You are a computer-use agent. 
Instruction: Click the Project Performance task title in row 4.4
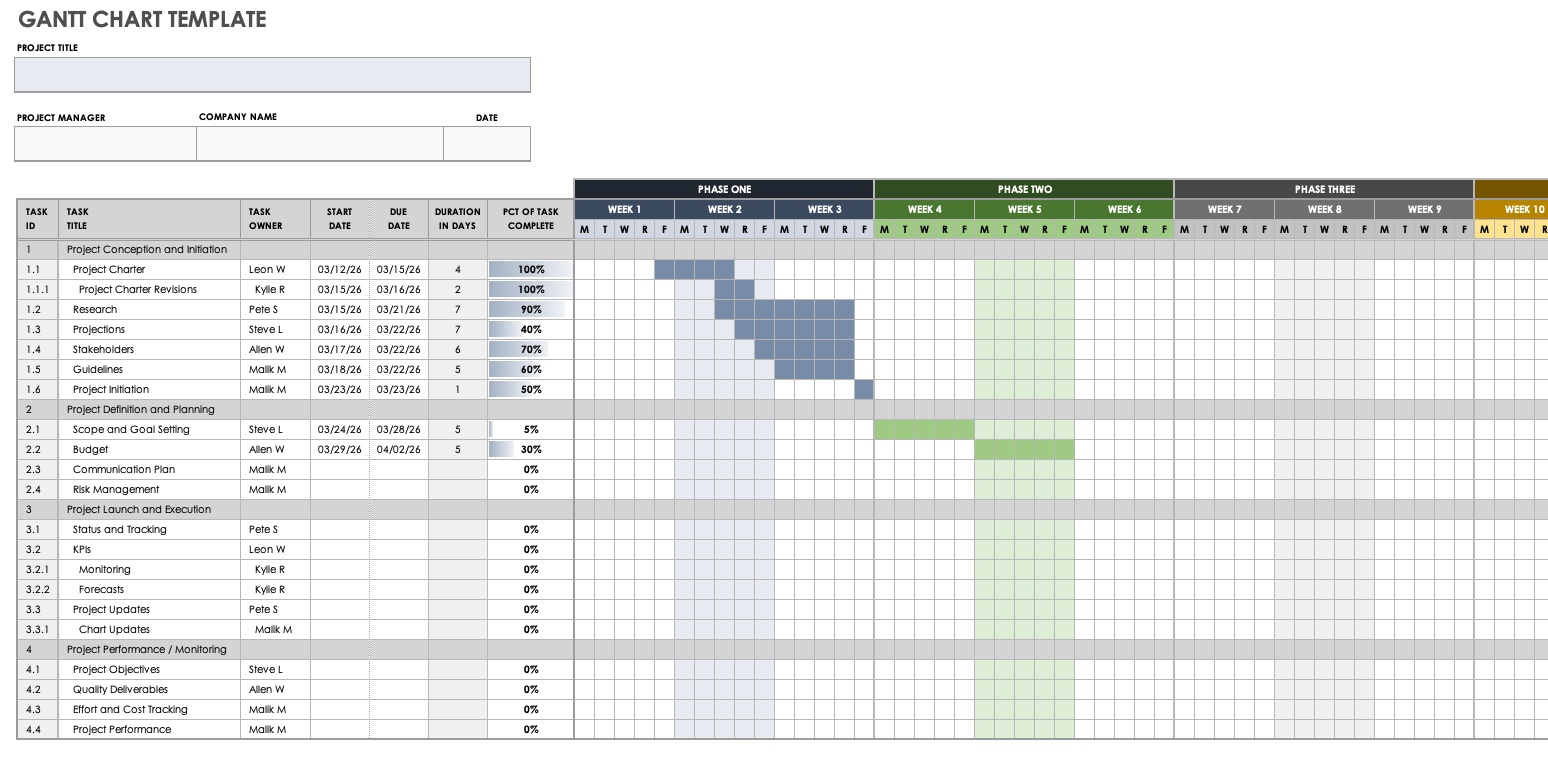point(122,729)
